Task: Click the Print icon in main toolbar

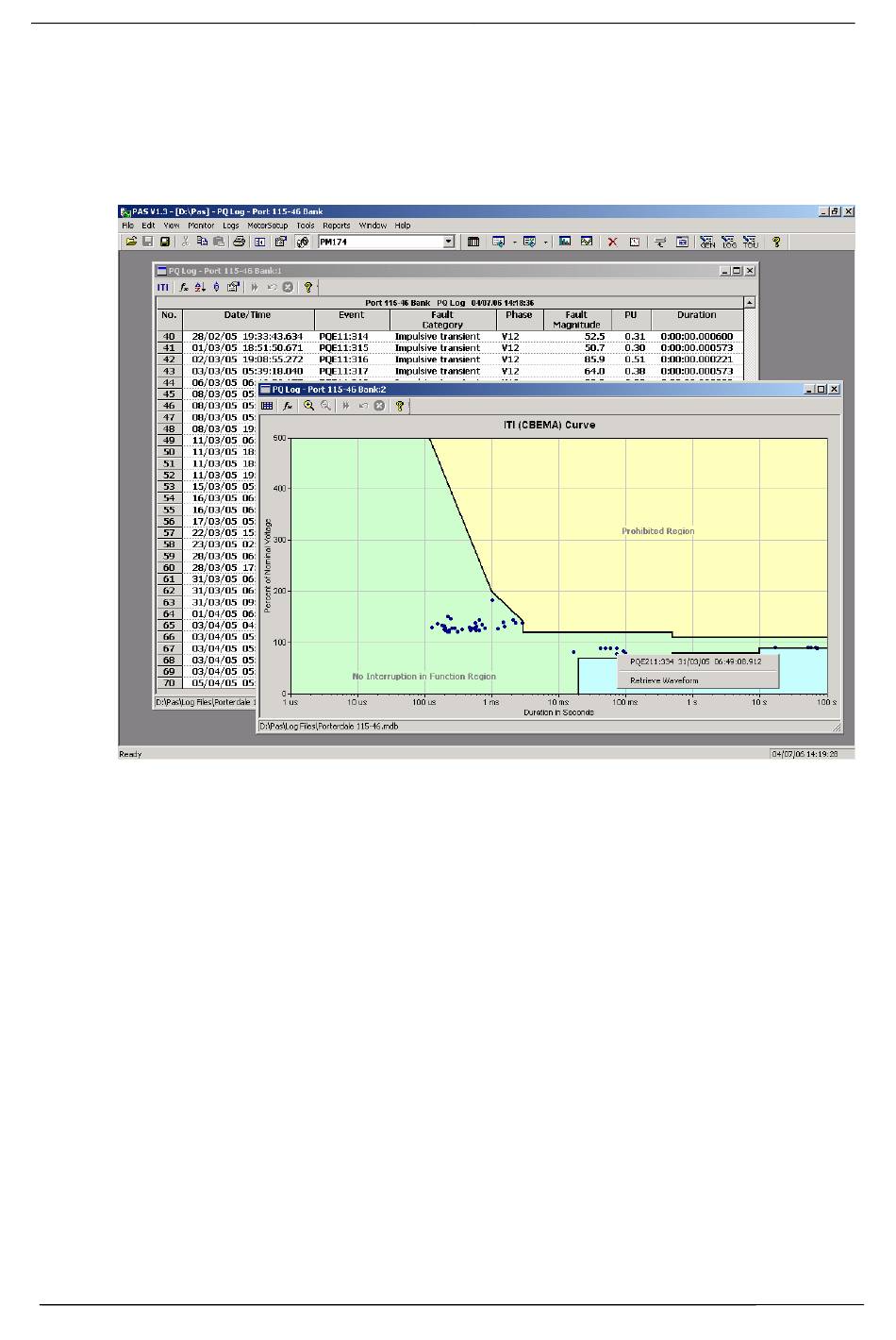Action: point(240,242)
